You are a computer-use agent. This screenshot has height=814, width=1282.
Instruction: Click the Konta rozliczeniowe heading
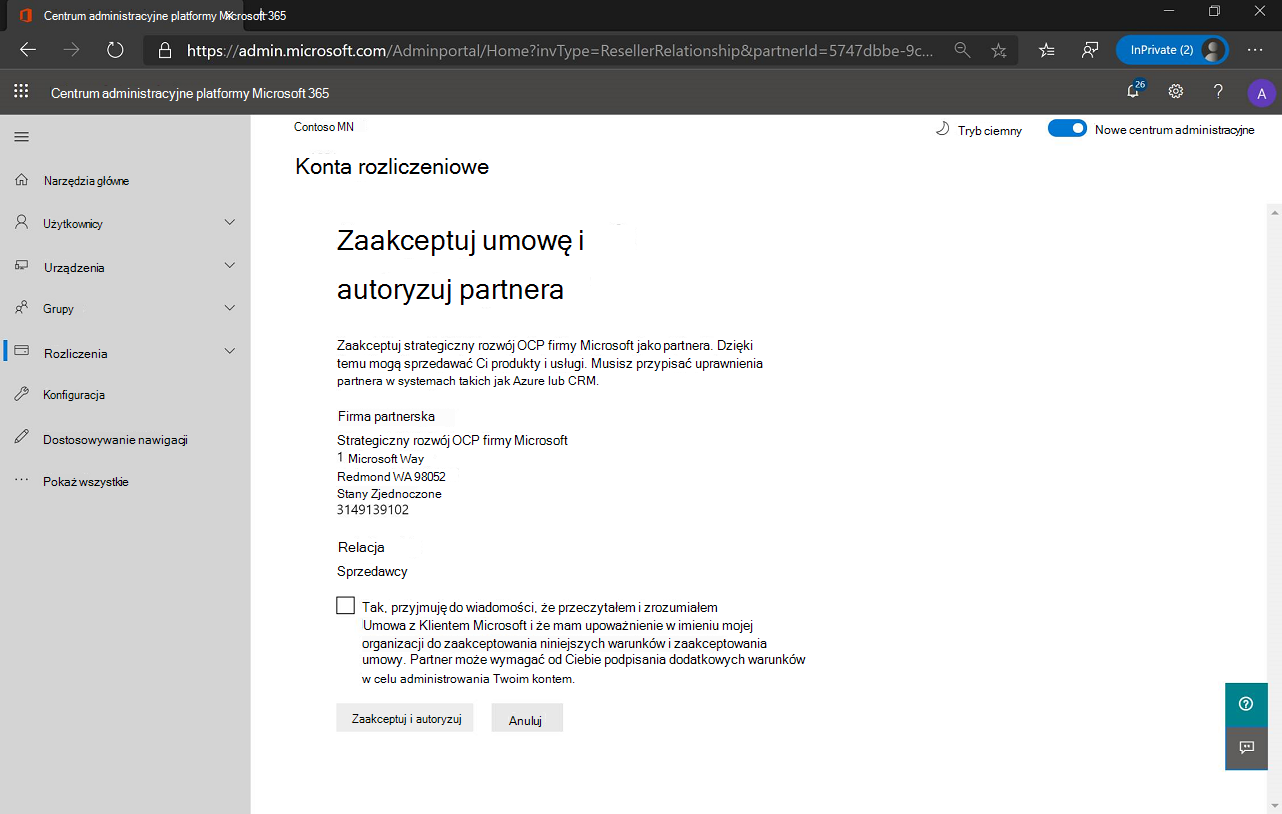(392, 167)
